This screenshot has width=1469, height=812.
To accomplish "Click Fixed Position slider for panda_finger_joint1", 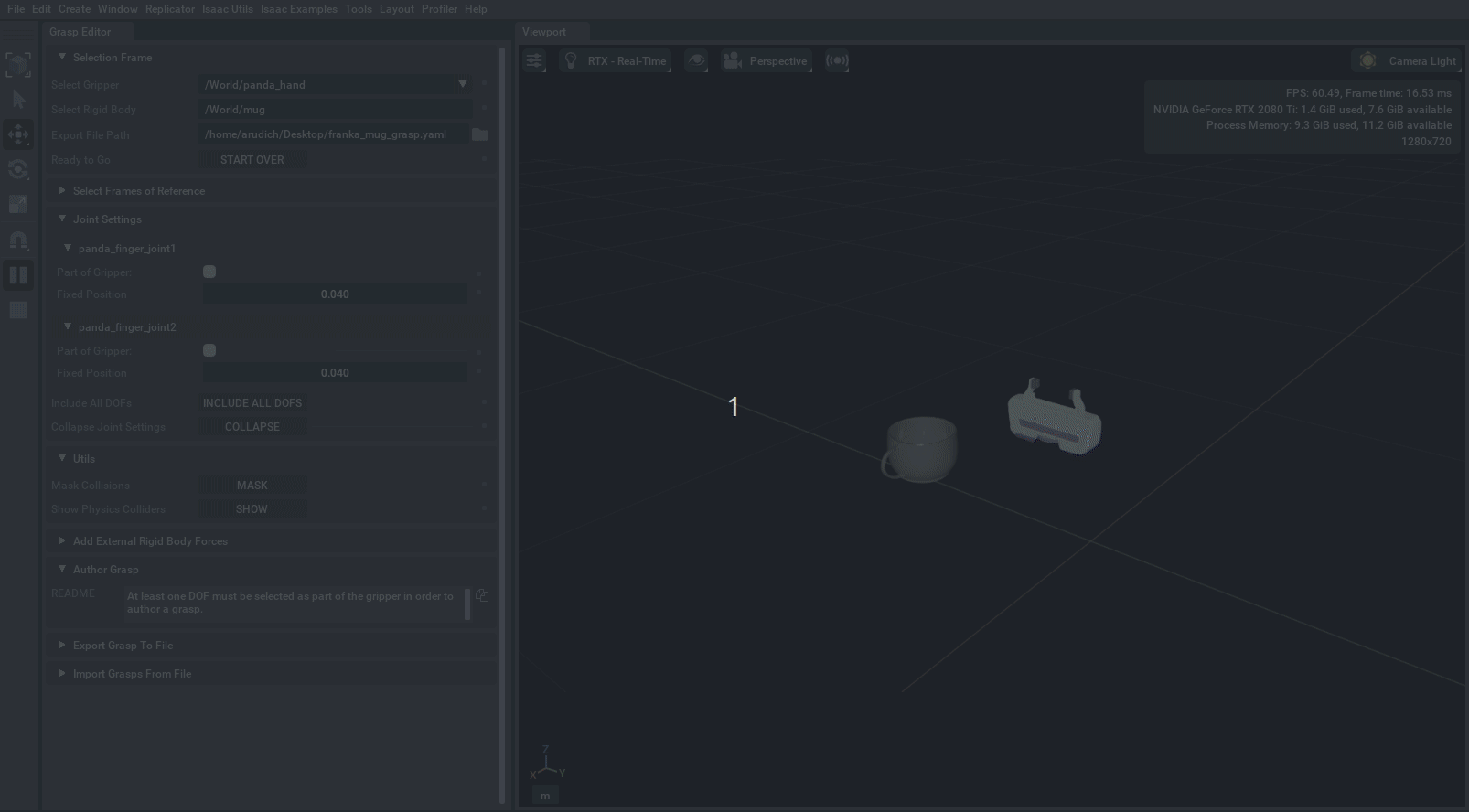I will pyautogui.click(x=335, y=294).
